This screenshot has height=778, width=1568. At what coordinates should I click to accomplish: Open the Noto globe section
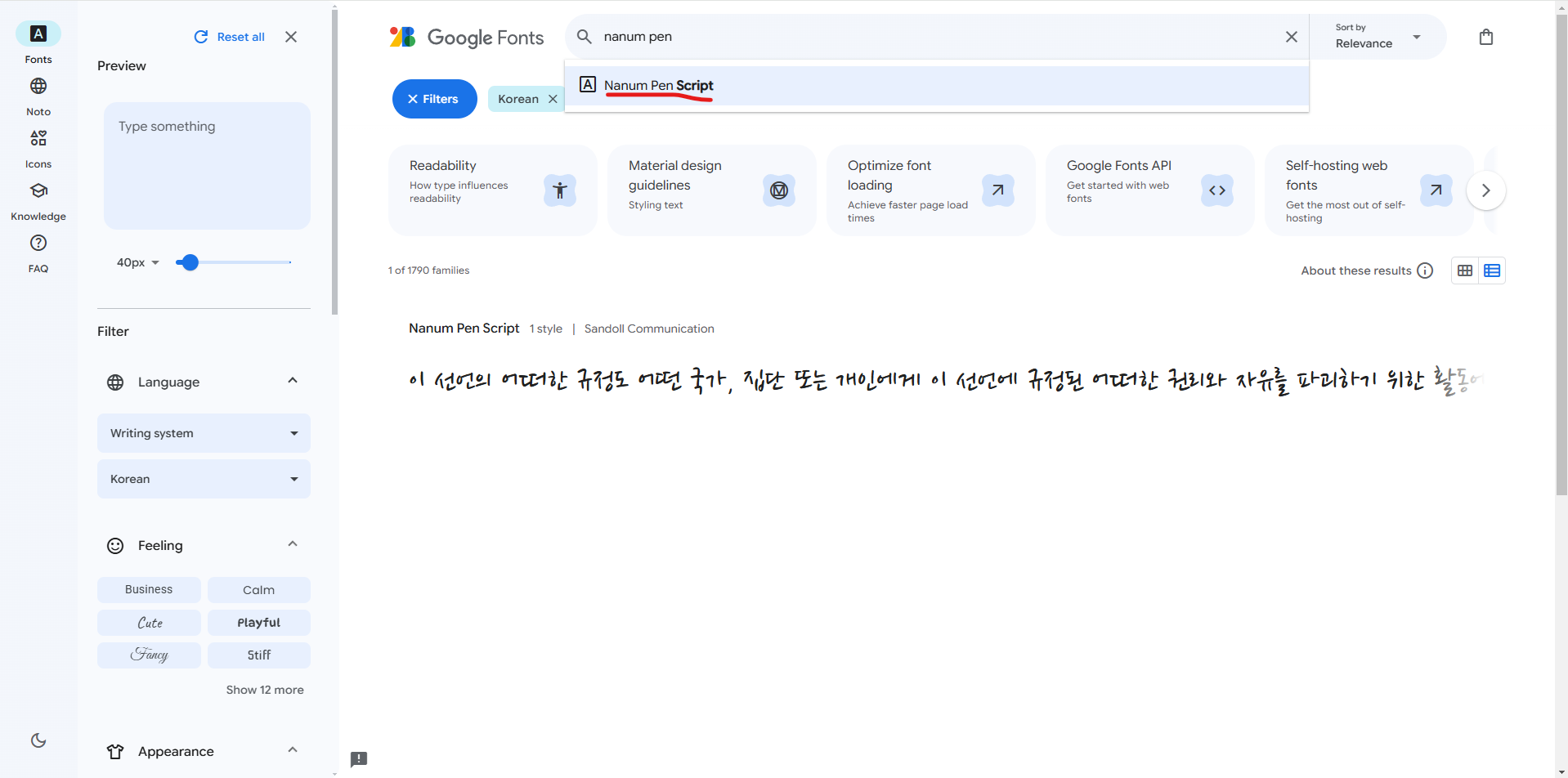38,96
